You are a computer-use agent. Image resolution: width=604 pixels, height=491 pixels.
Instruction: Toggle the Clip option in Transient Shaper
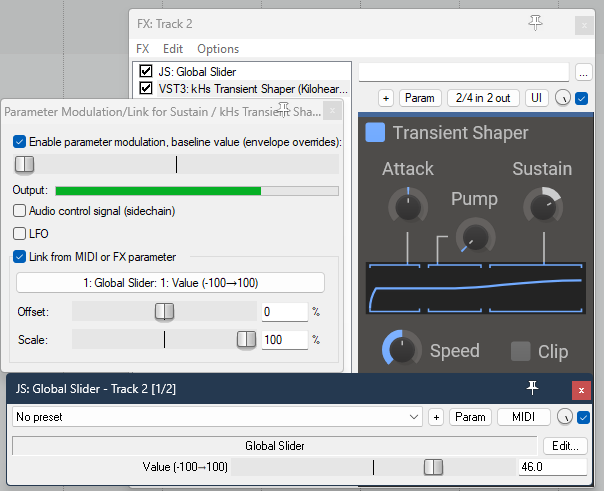pos(521,351)
